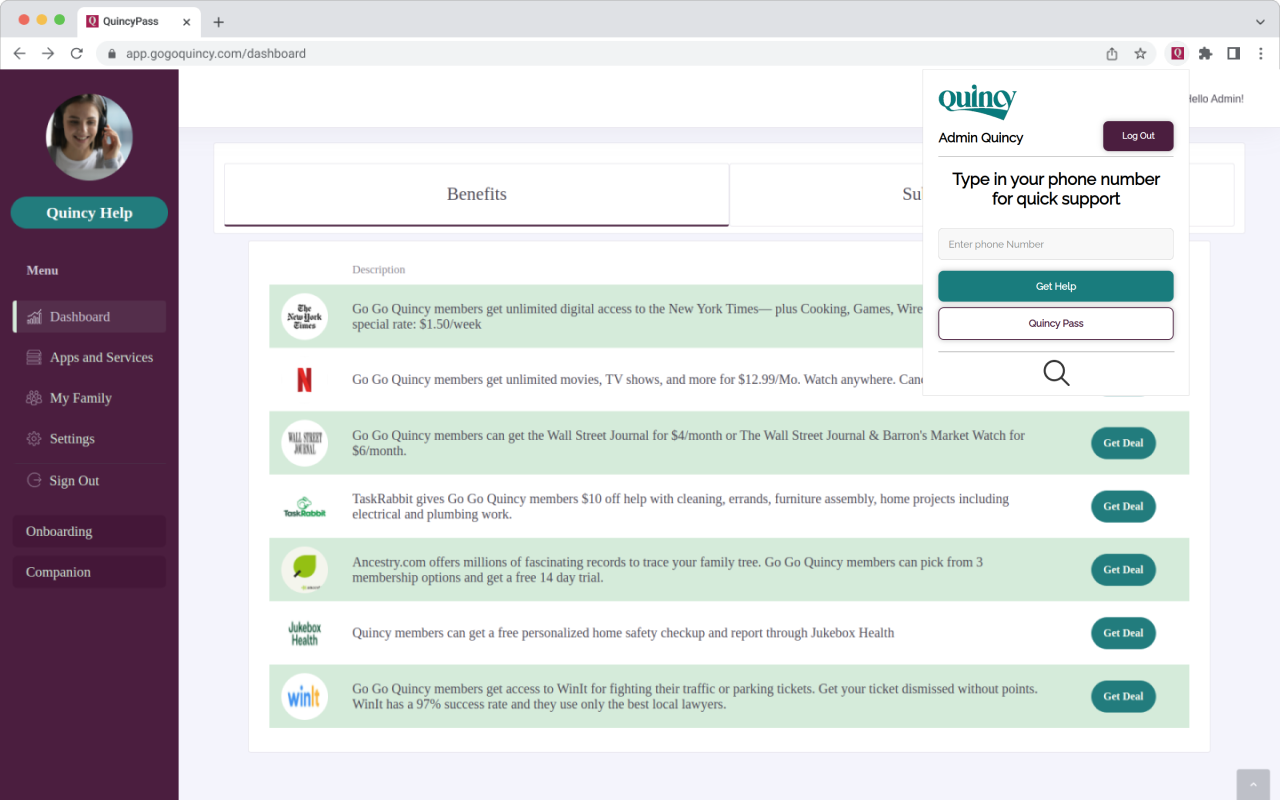Viewport: 1280px width, 800px height.
Task: Click the Log Out button in popup
Action: coord(1138,136)
